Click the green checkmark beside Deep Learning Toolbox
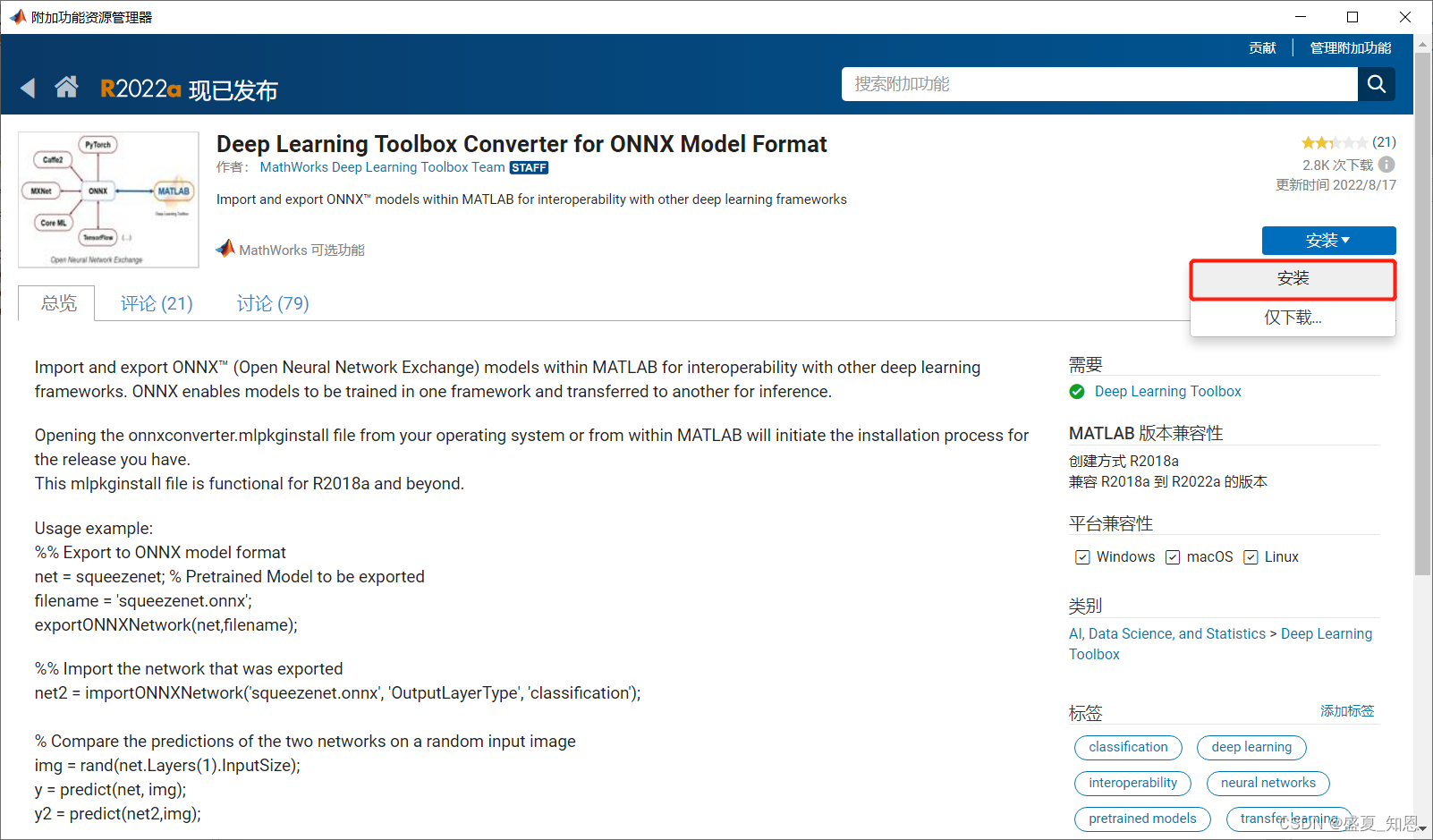This screenshot has height=840, width=1433. tap(1076, 392)
